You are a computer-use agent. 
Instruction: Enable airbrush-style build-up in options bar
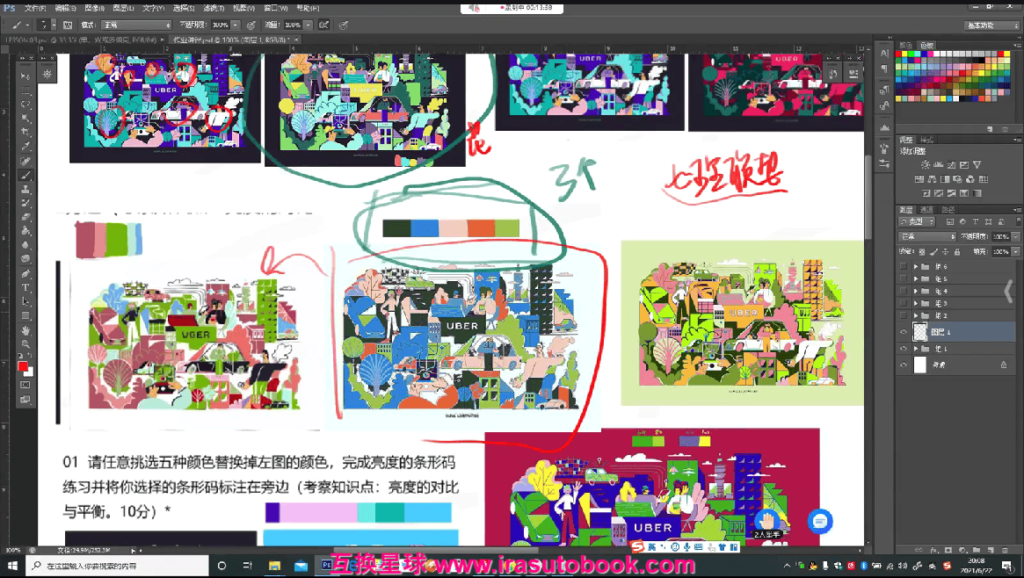point(323,25)
